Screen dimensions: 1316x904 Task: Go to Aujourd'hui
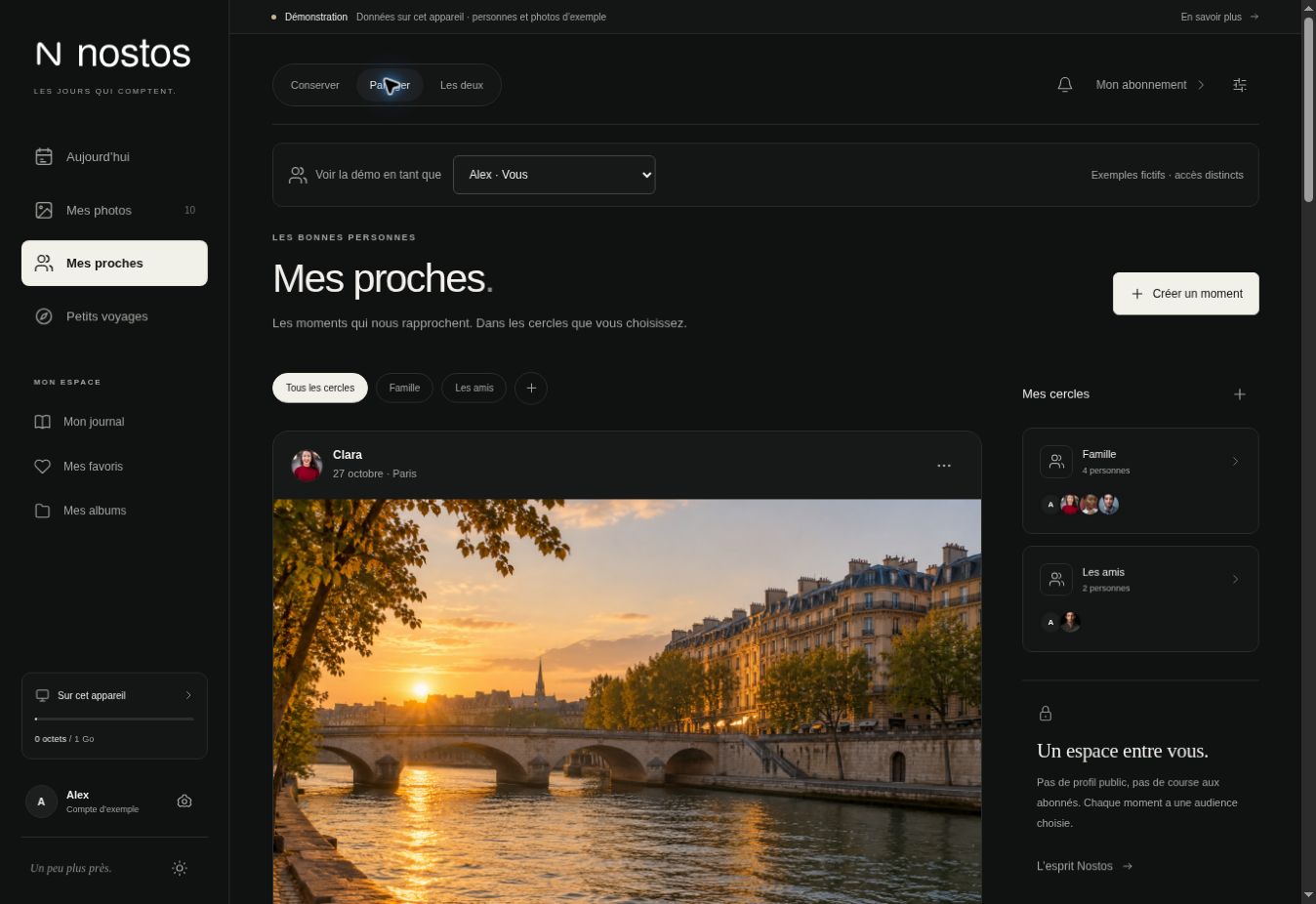coord(114,157)
